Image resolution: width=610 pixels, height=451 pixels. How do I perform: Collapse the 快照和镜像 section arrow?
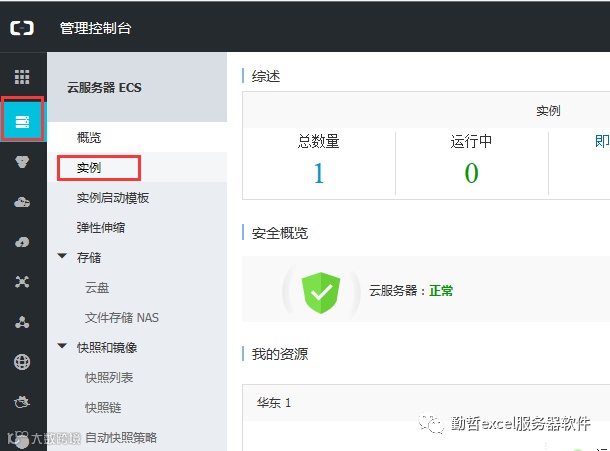62,346
